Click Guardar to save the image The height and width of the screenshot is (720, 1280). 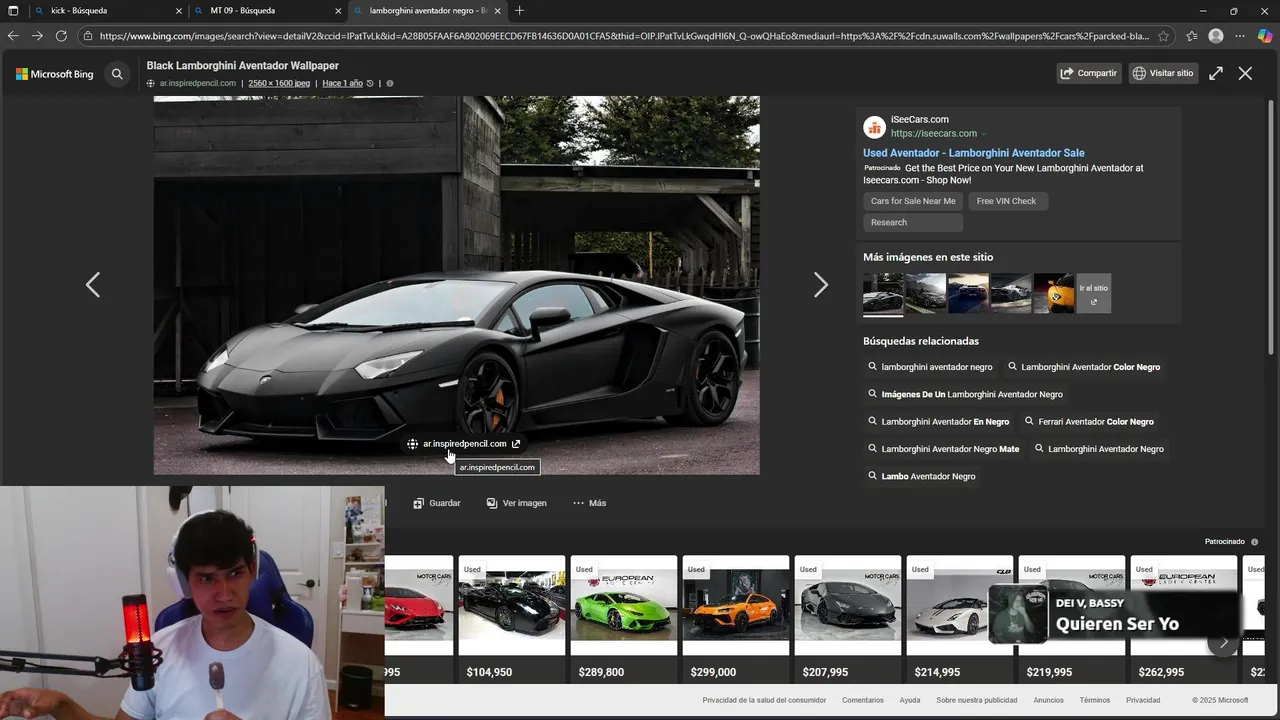click(x=437, y=503)
